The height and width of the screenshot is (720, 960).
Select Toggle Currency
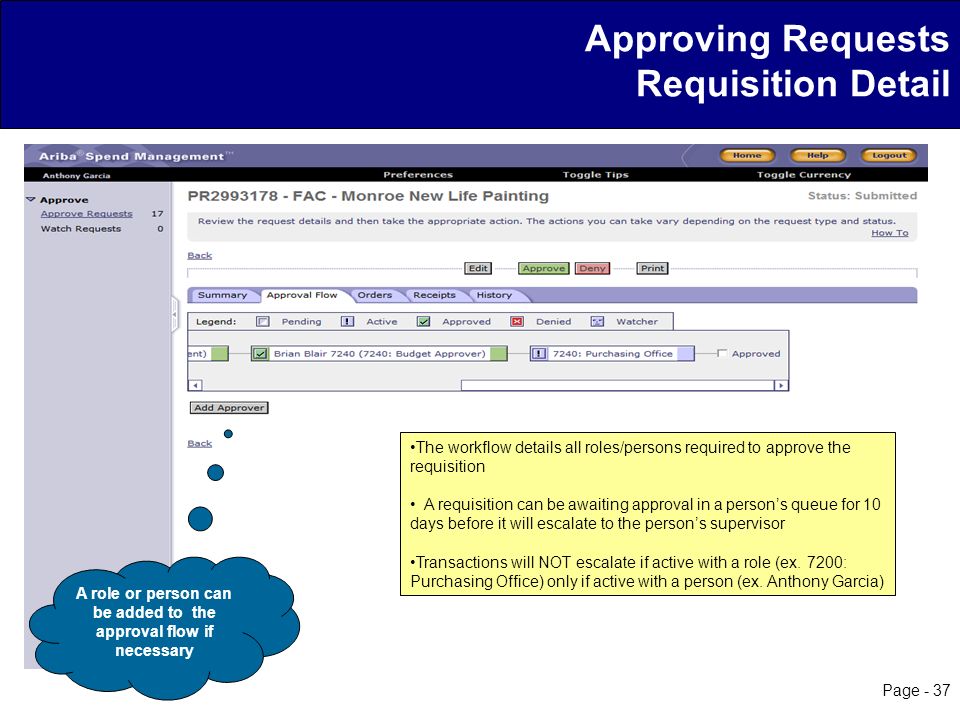click(803, 174)
